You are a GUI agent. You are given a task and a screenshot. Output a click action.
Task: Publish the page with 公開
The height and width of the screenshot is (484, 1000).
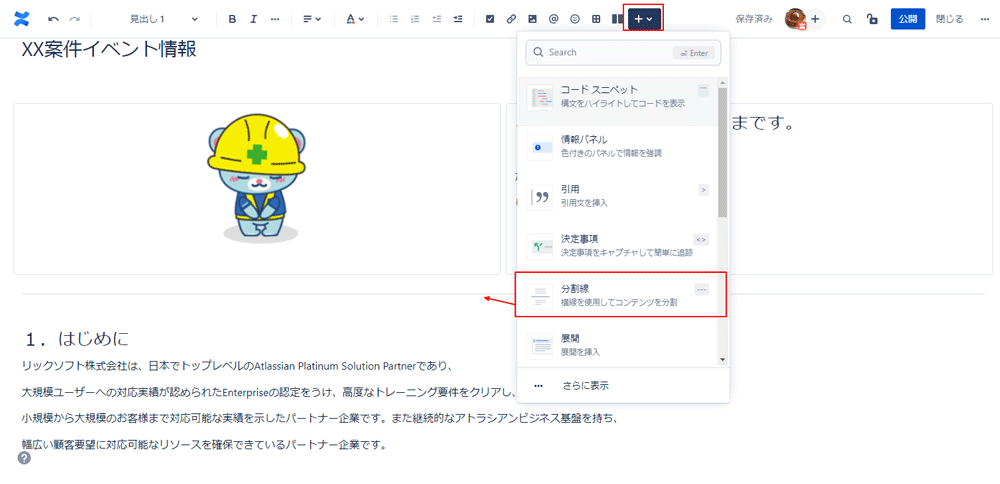click(x=908, y=19)
